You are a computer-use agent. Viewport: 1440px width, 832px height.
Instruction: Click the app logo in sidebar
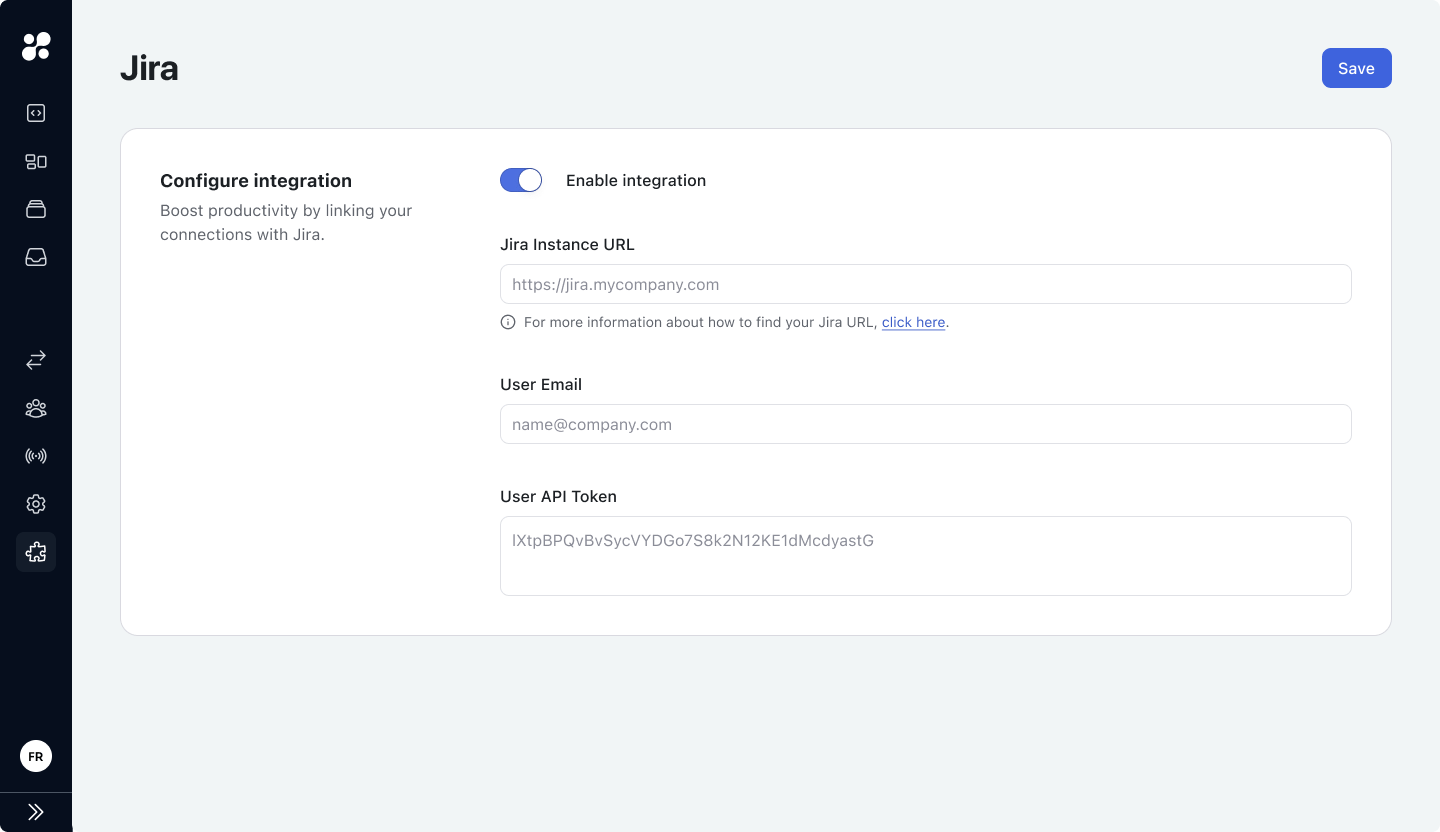click(x=36, y=46)
